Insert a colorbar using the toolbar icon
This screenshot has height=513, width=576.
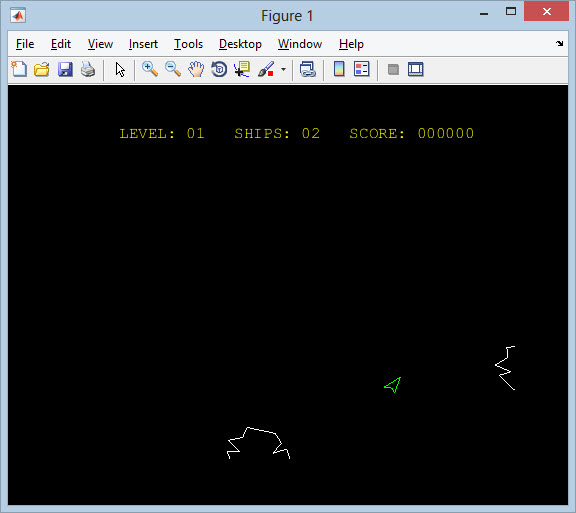pos(339,69)
